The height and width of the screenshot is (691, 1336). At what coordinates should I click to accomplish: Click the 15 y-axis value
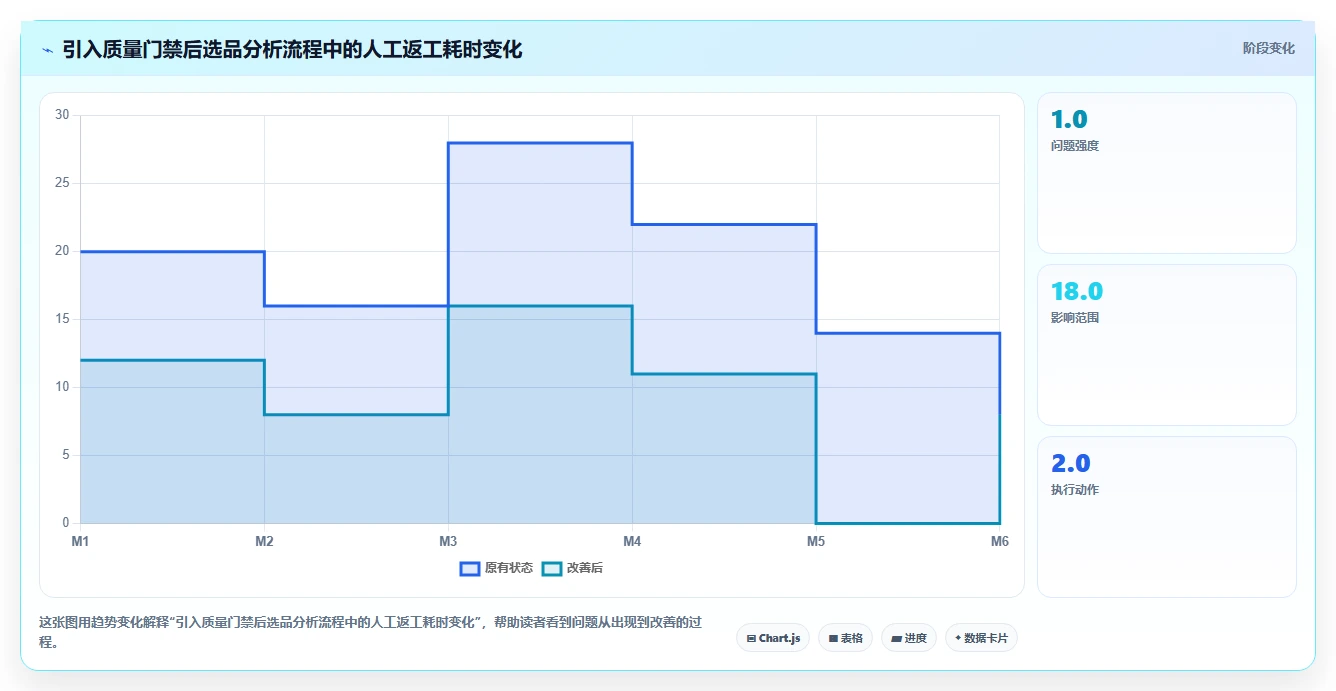62,319
